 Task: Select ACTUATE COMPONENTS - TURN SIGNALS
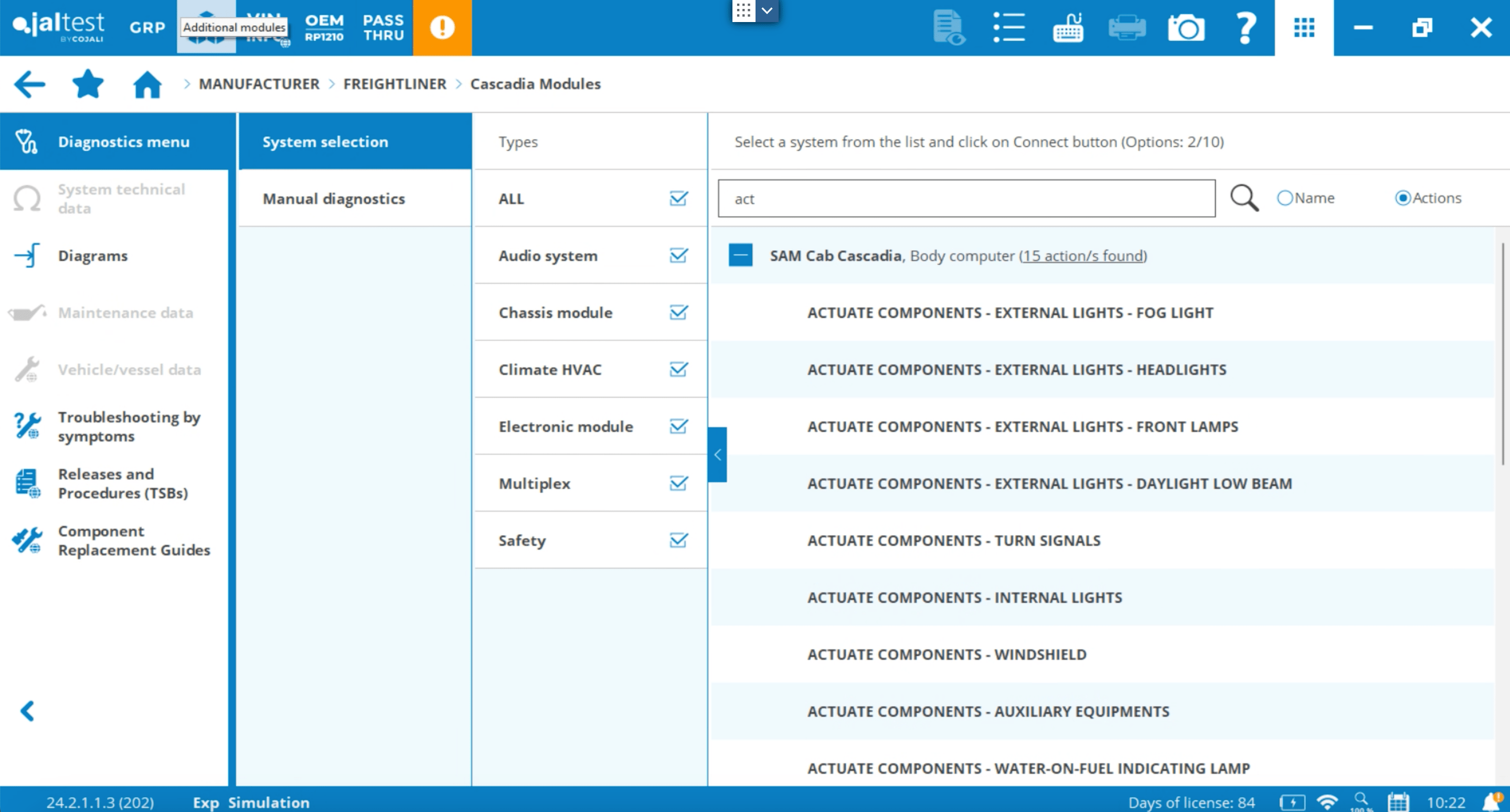point(953,540)
